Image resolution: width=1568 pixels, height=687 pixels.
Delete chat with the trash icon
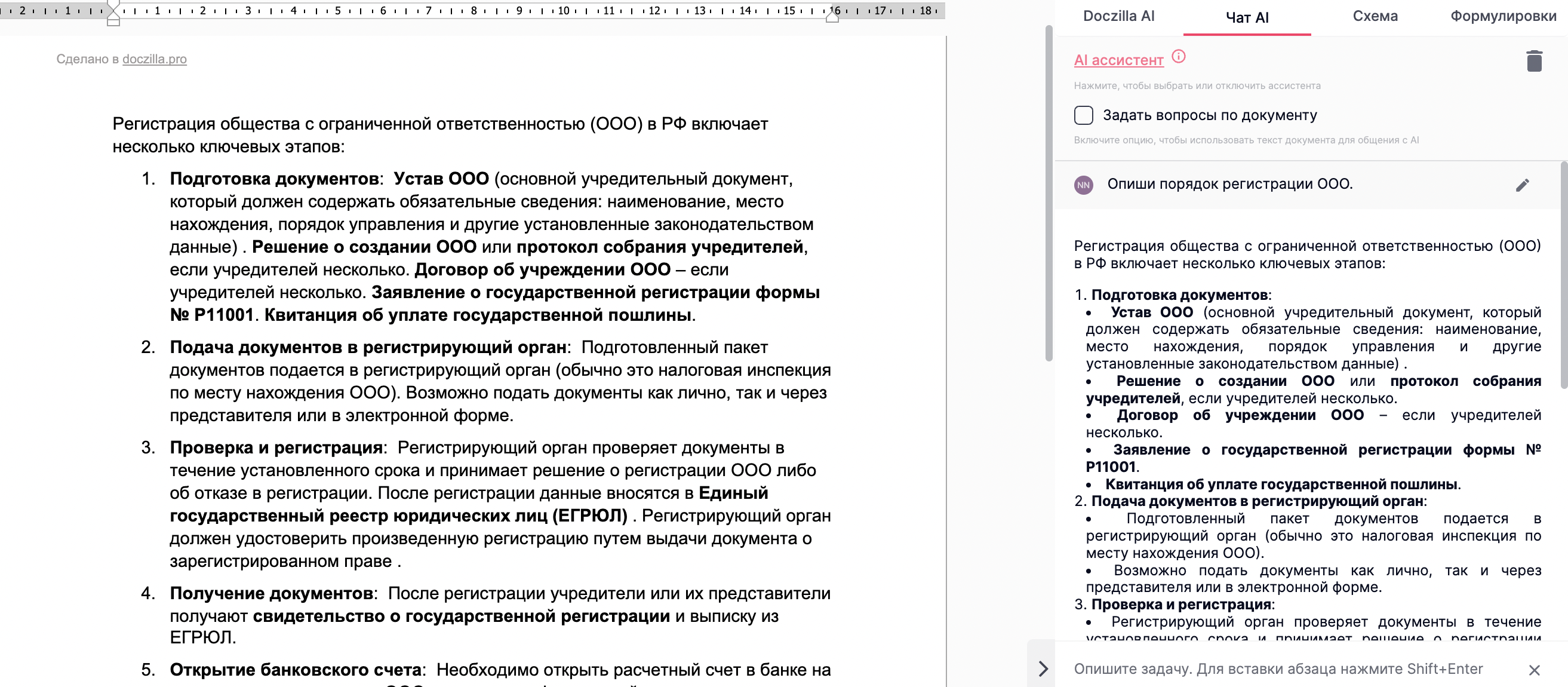(x=1534, y=61)
